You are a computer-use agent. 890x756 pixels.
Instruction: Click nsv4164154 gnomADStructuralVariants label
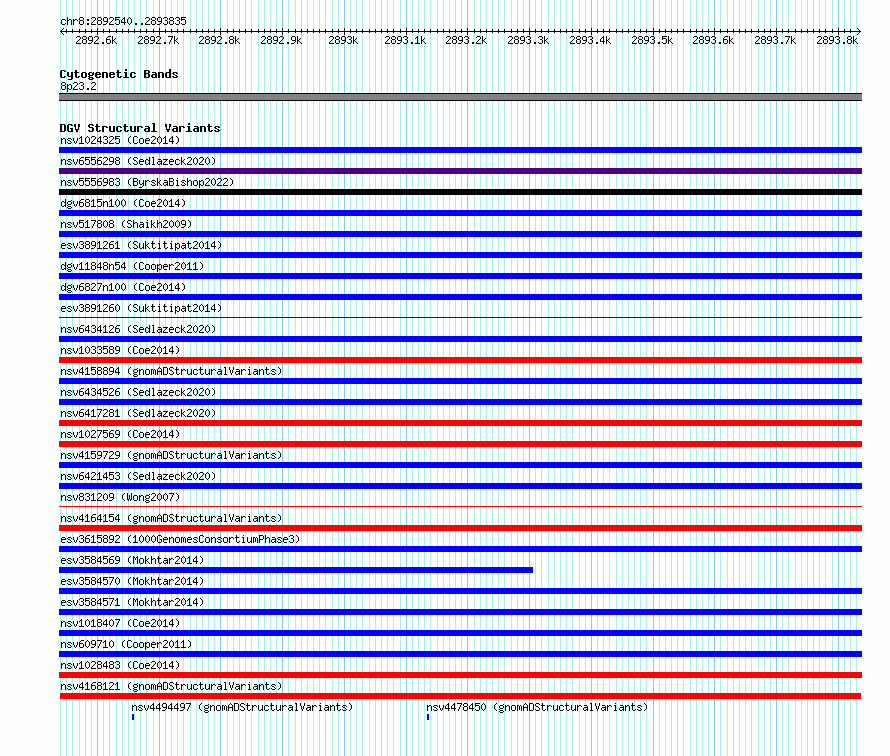[x=171, y=518]
